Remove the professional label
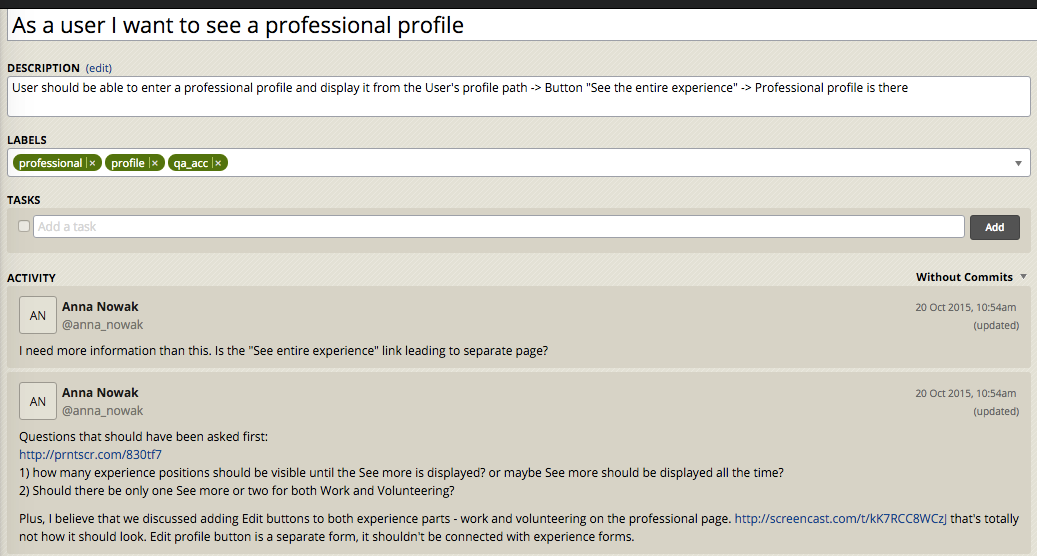Screen dimensions: 1037x556 click(93, 163)
